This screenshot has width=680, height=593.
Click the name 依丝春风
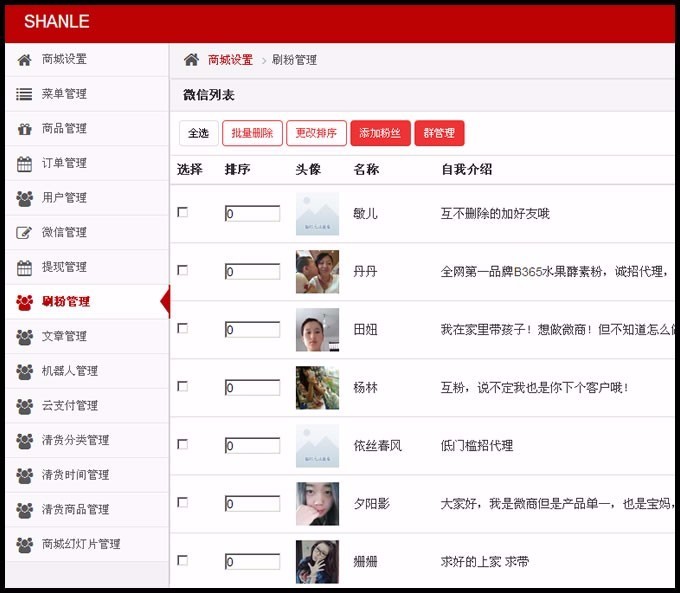(378, 446)
